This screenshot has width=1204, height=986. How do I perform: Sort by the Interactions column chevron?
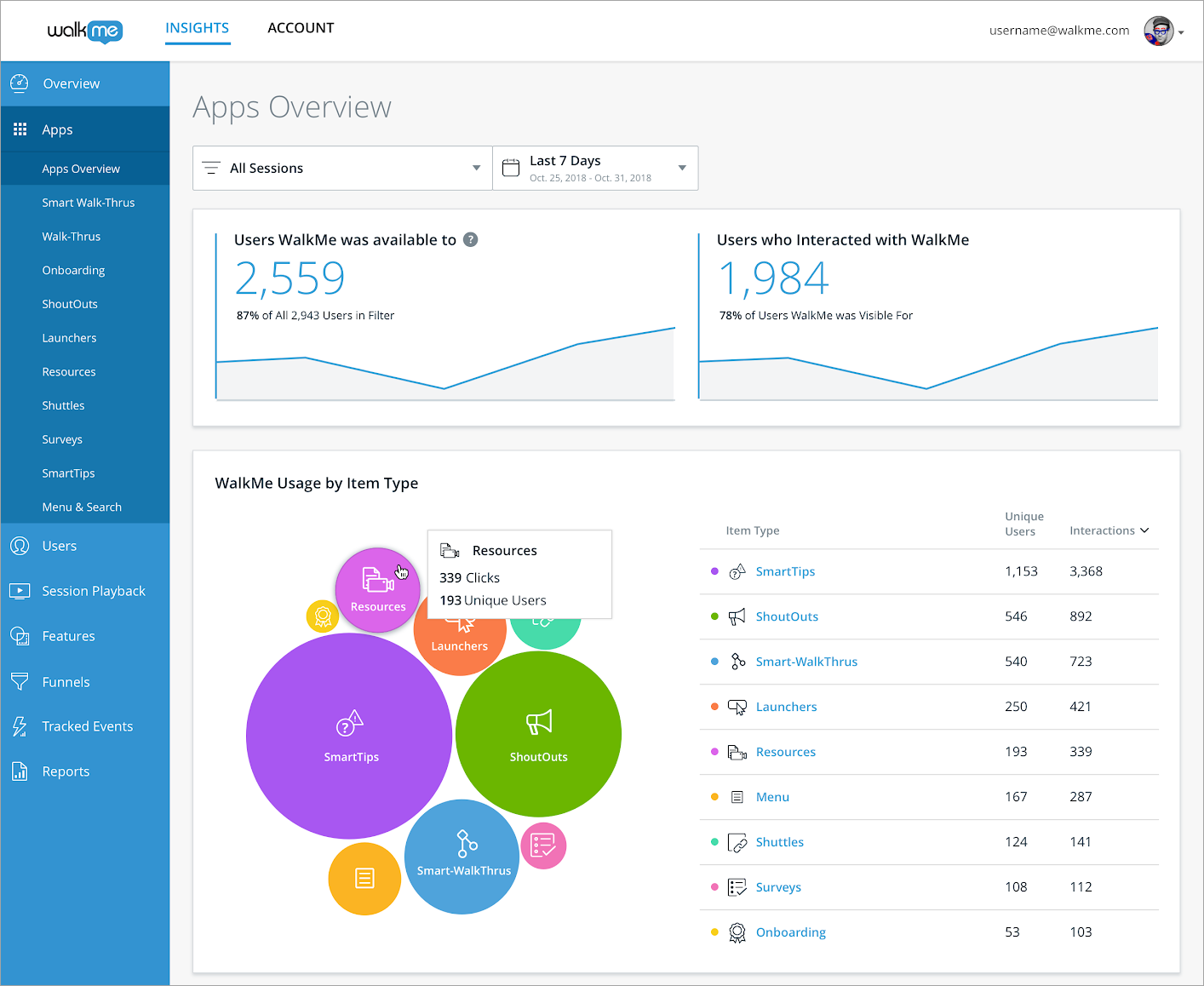click(x=1144, y=530)
